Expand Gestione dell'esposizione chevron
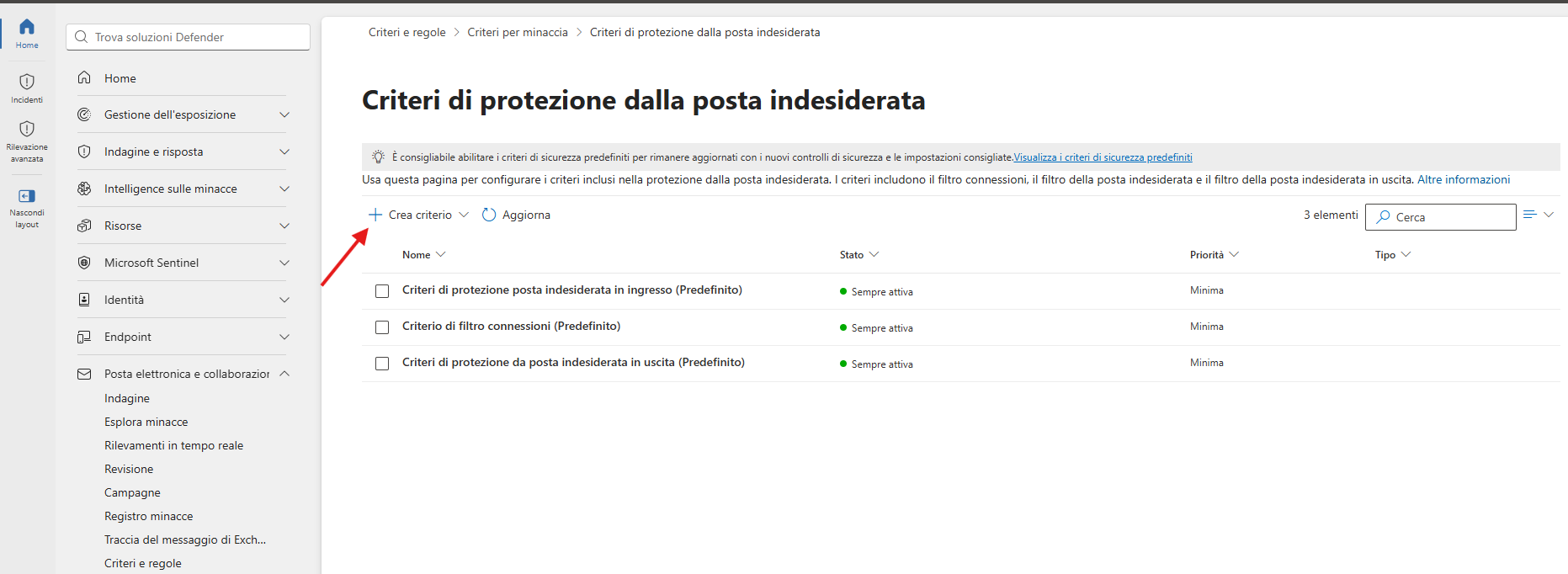Viewport: 1568px width, 574px height. pos(284,114)
